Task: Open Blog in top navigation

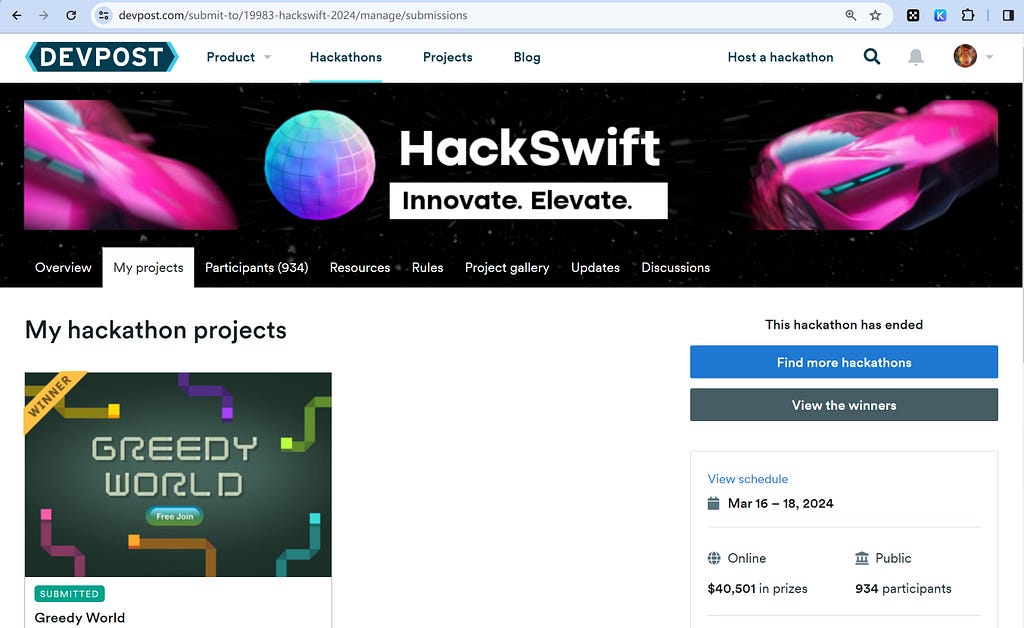Action: (x=526, y=57)
